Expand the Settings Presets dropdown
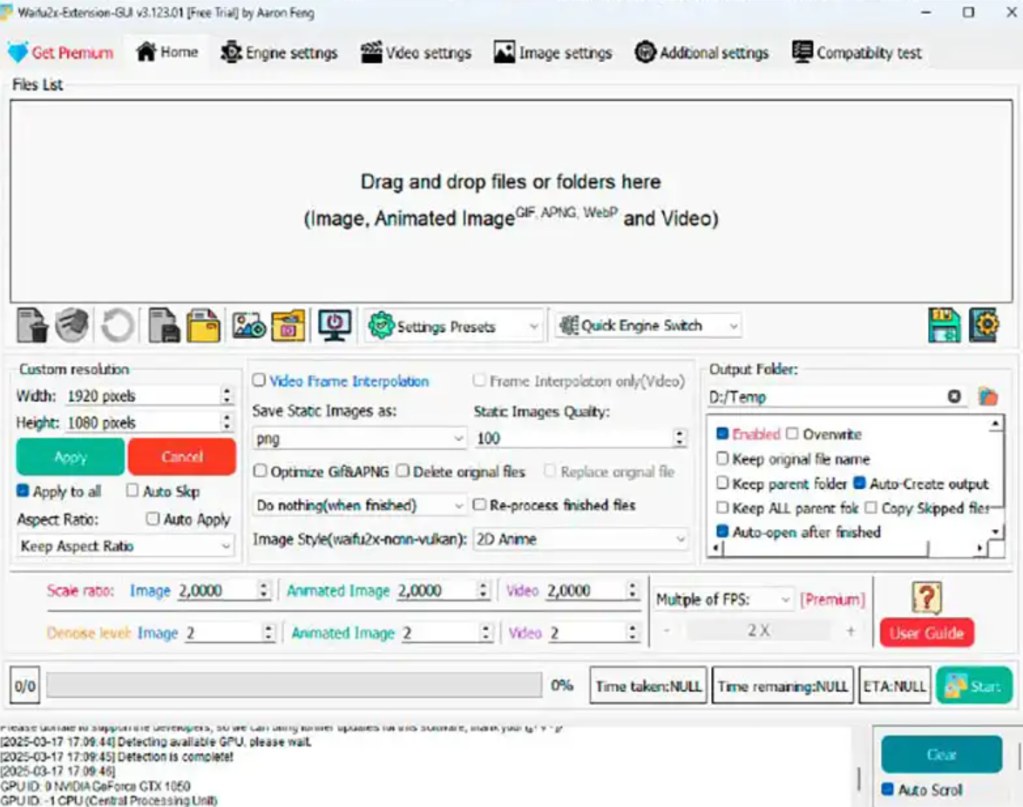The image size is (1023, 807). click(x=455, y=326)
